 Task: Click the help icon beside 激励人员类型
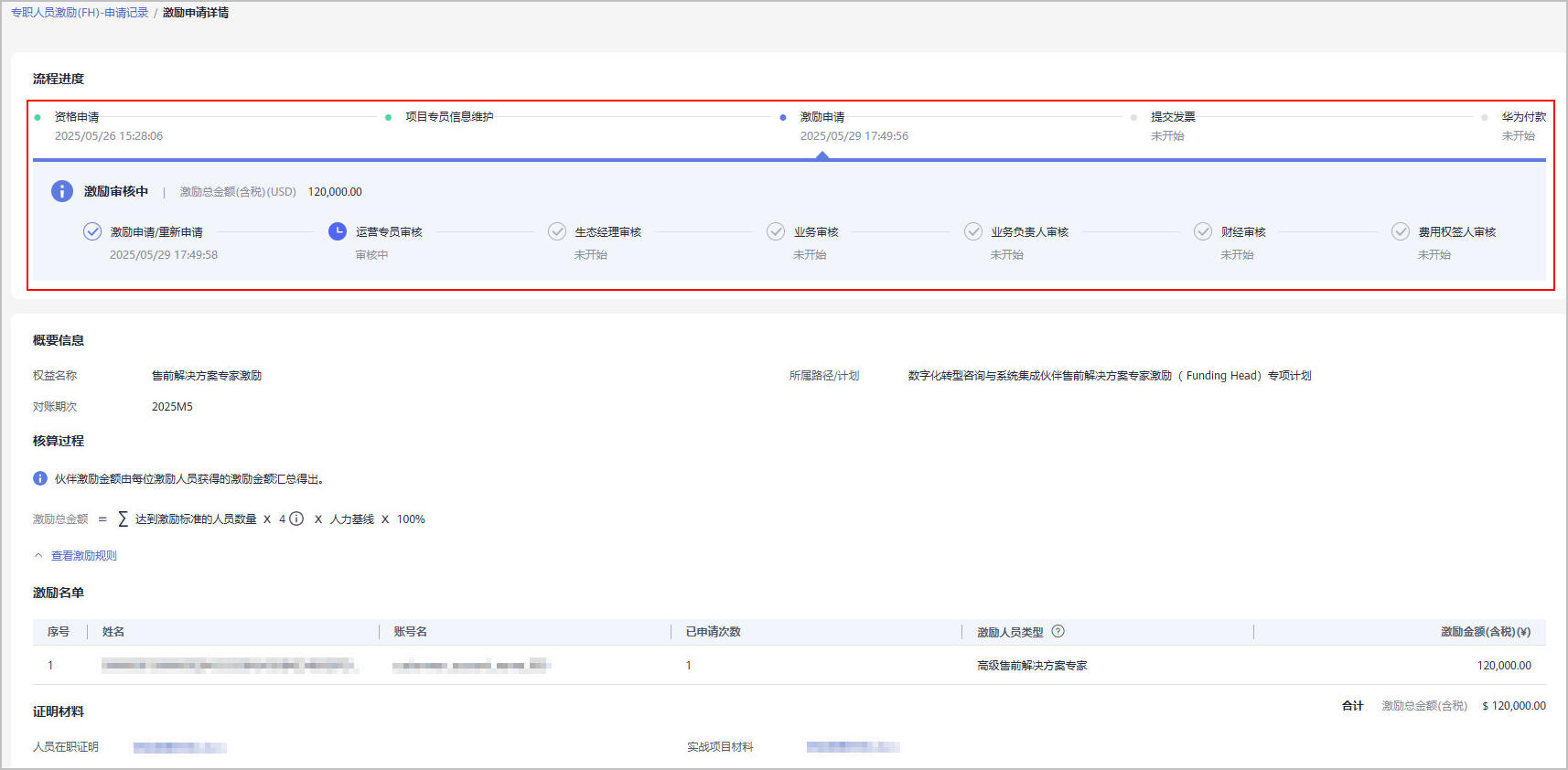point(1058,631)
